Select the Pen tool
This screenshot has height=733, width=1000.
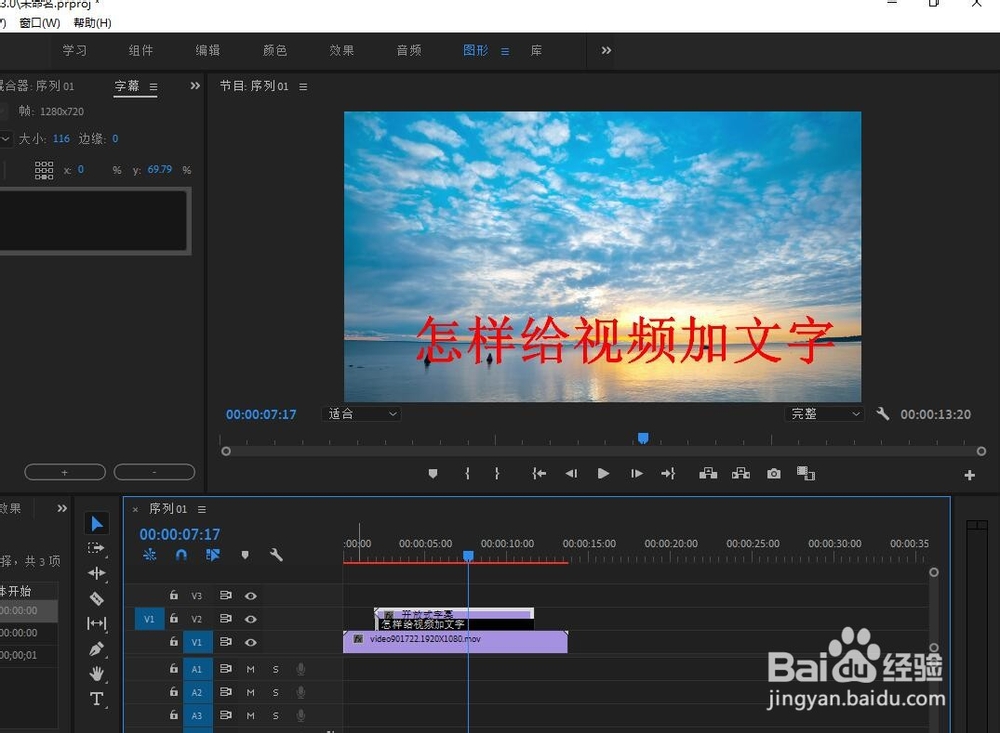click(96, 649)
